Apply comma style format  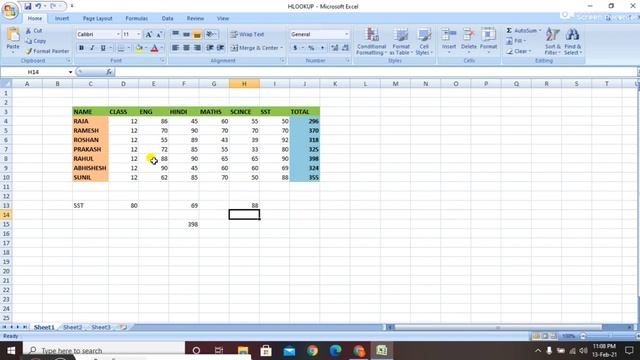pyautogui.click(x=322, y=48)
